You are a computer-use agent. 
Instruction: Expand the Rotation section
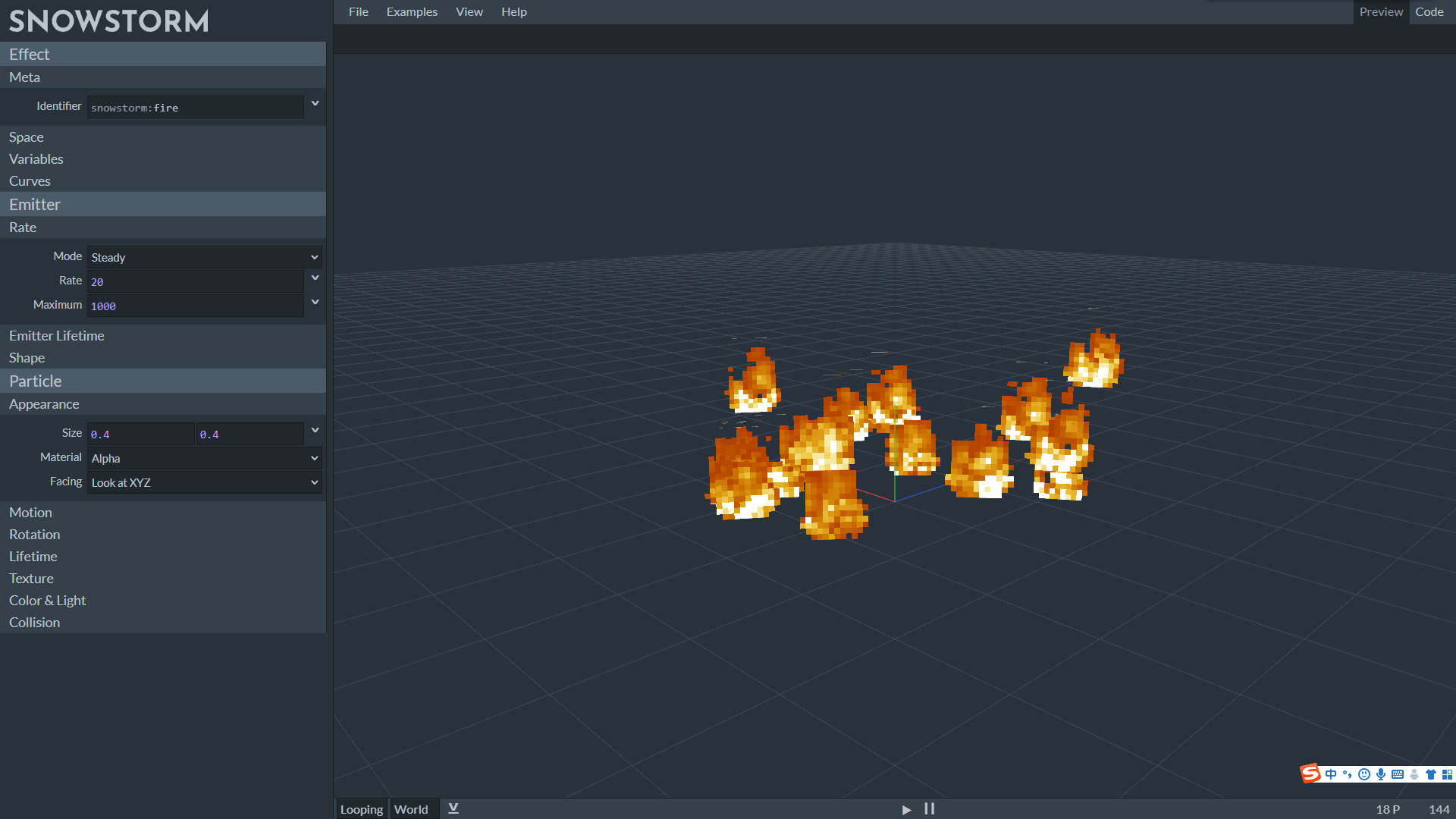pos(163,535)
